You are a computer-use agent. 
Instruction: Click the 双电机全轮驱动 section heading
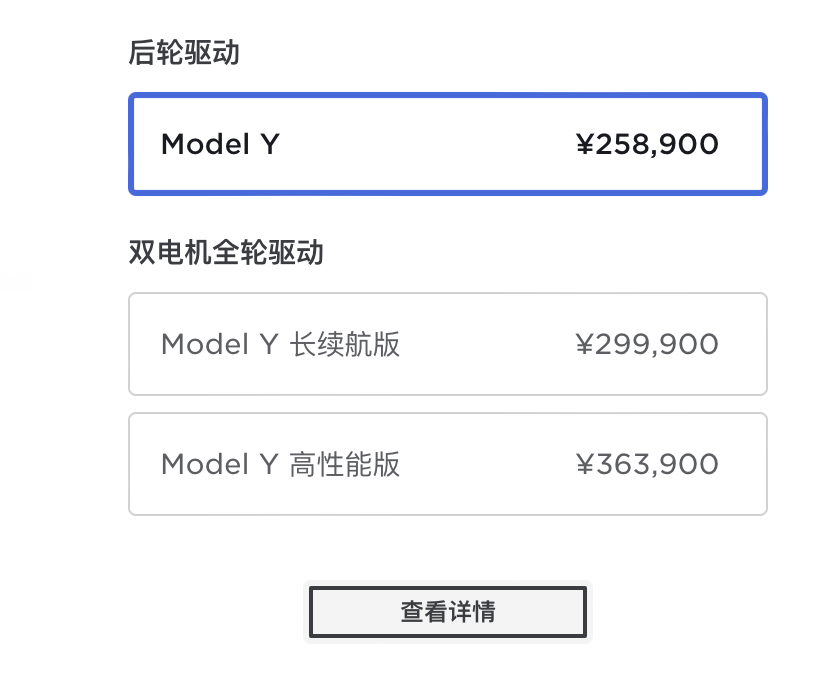point(226,252)
